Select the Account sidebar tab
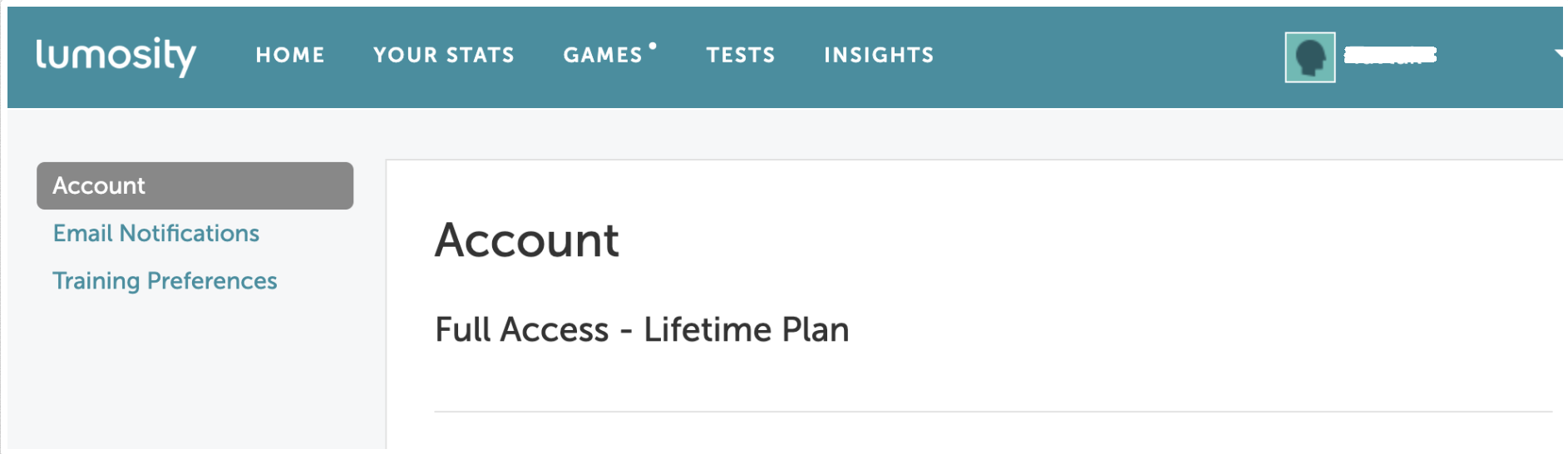This screenshot has height=454, width=1568. coord(195,185)
